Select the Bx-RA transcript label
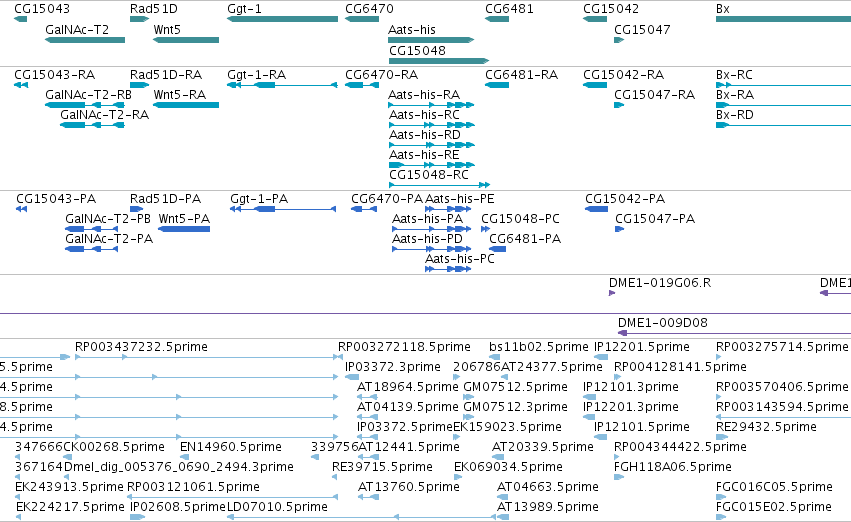This screenshot has width=851, height=522. 735,94
